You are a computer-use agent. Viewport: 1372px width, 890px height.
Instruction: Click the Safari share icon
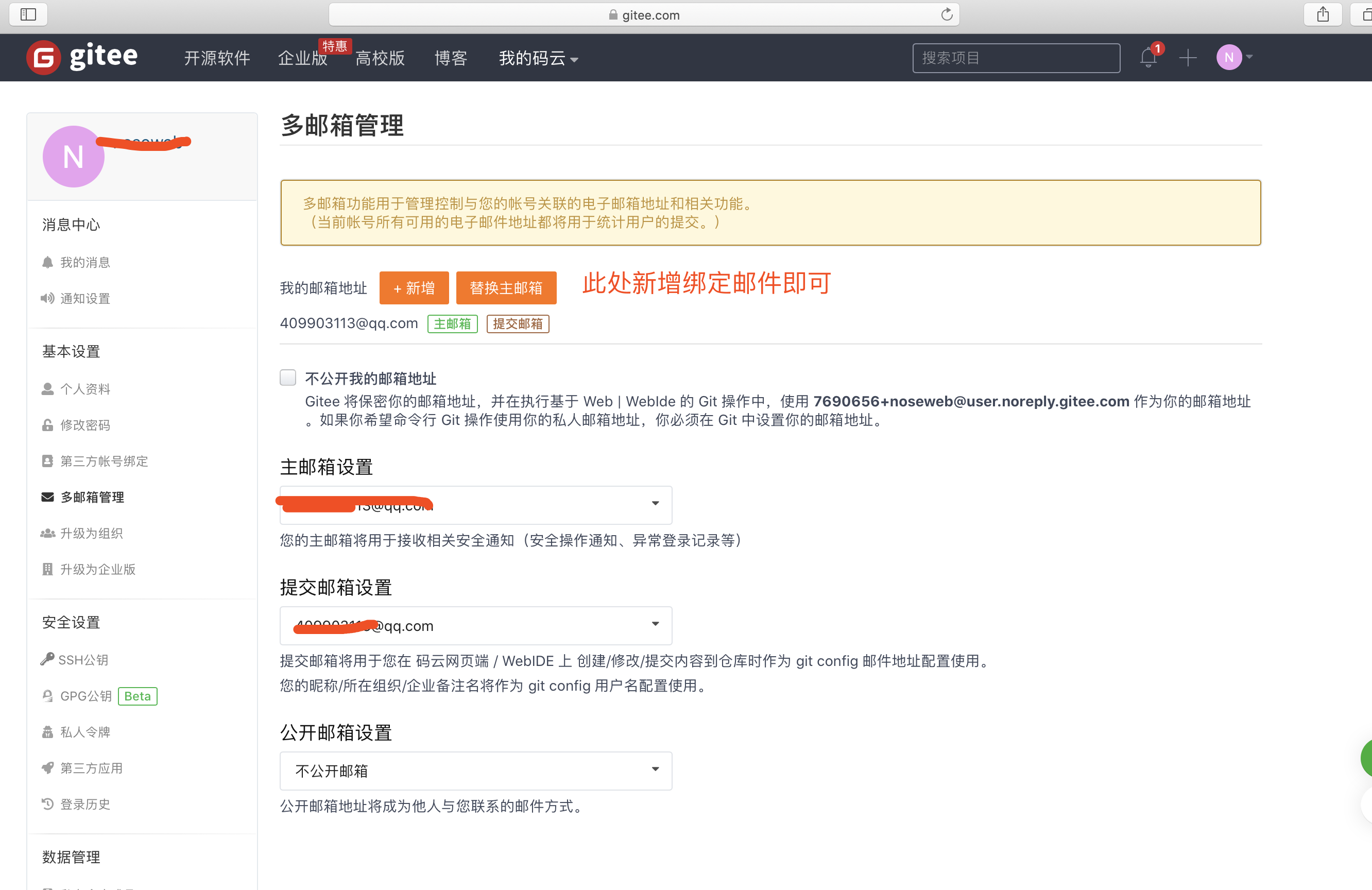point(1323,14)
